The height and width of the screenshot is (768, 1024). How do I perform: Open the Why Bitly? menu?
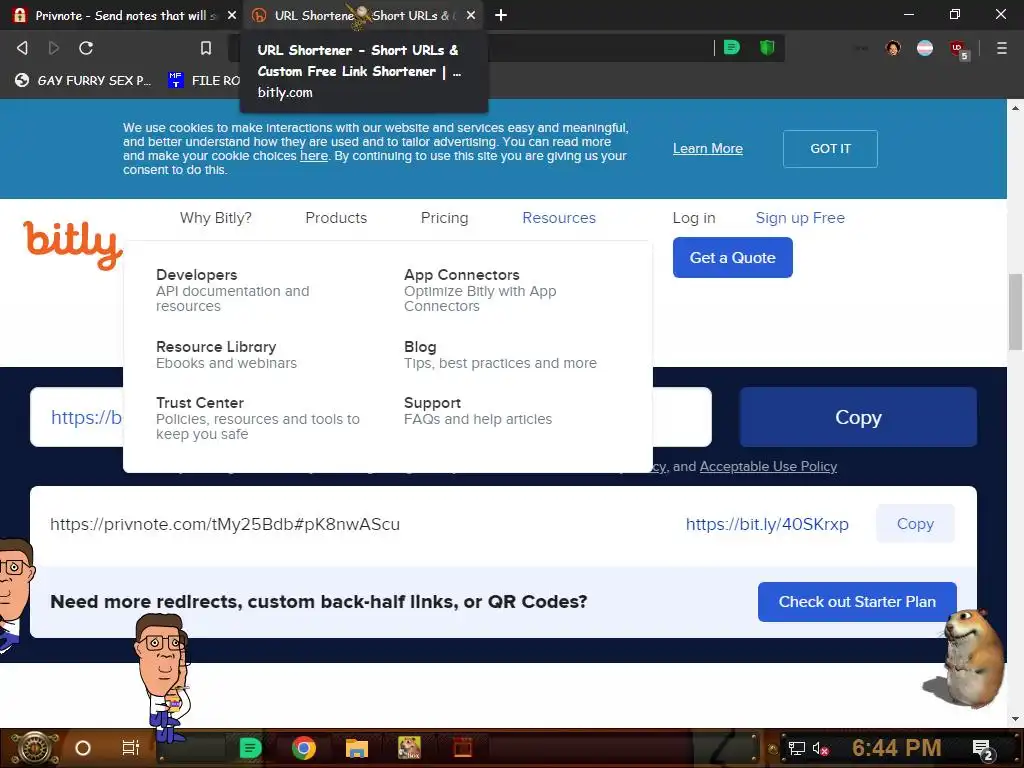pos(216,218)
